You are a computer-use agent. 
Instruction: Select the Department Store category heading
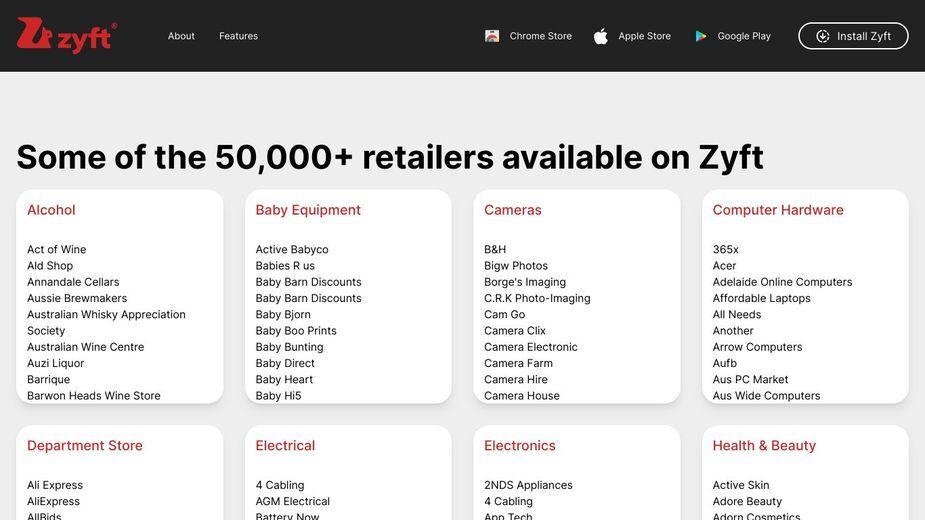click(85, 446)
